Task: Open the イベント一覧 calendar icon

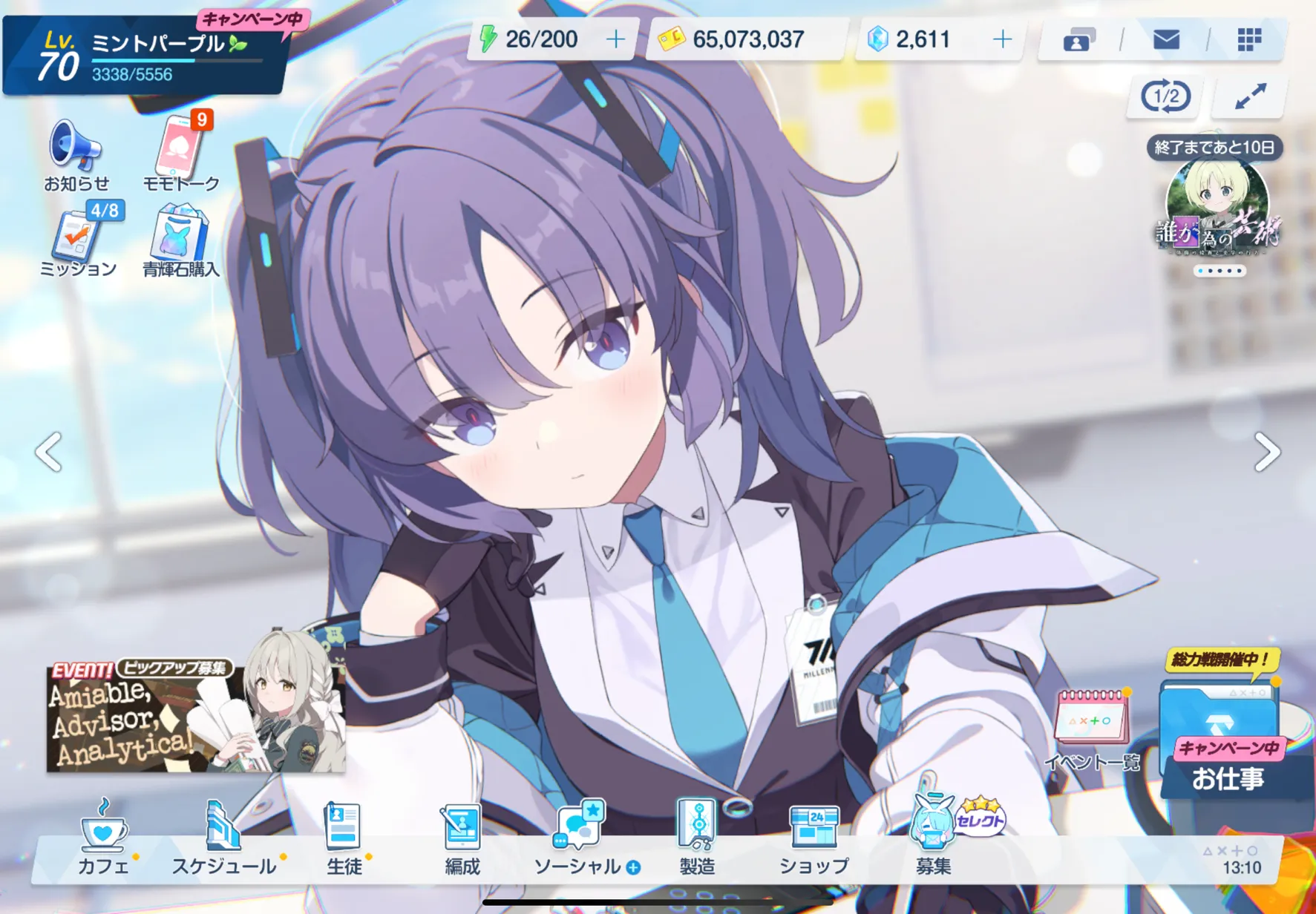Action: pyautogui.click(x=1092, y=729)
